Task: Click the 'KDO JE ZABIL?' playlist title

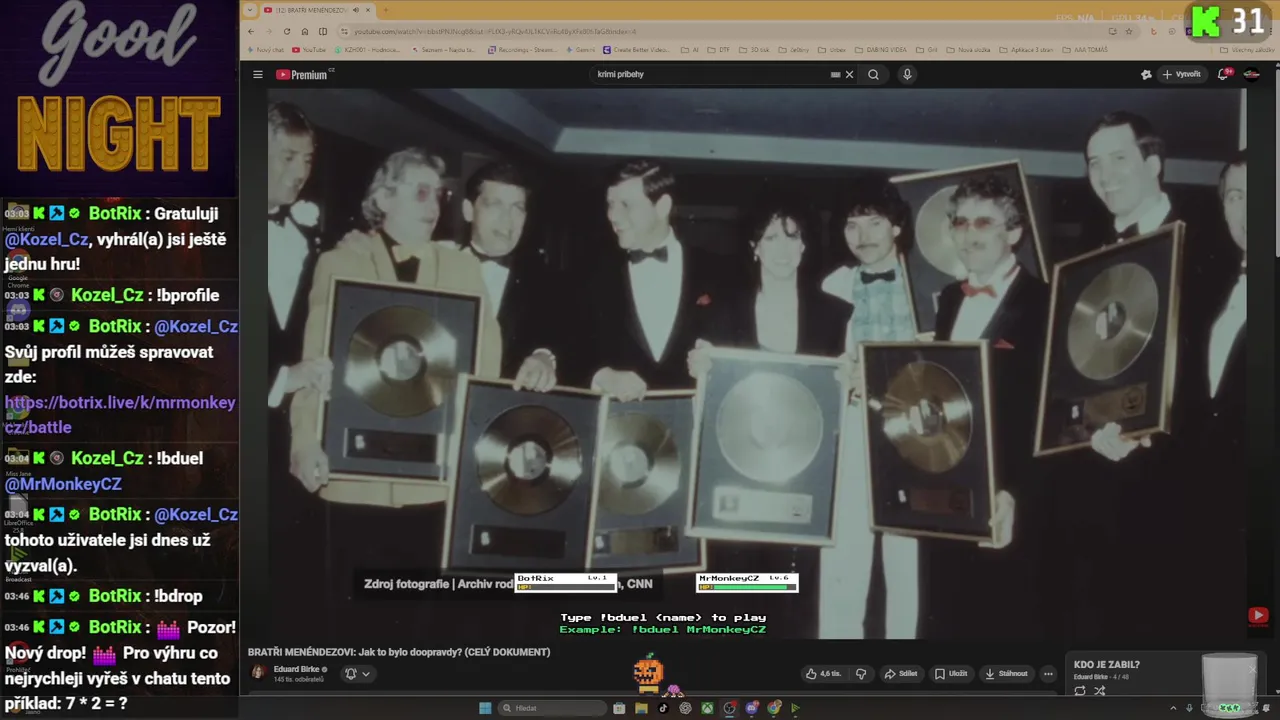Action: click(1107, 664)
